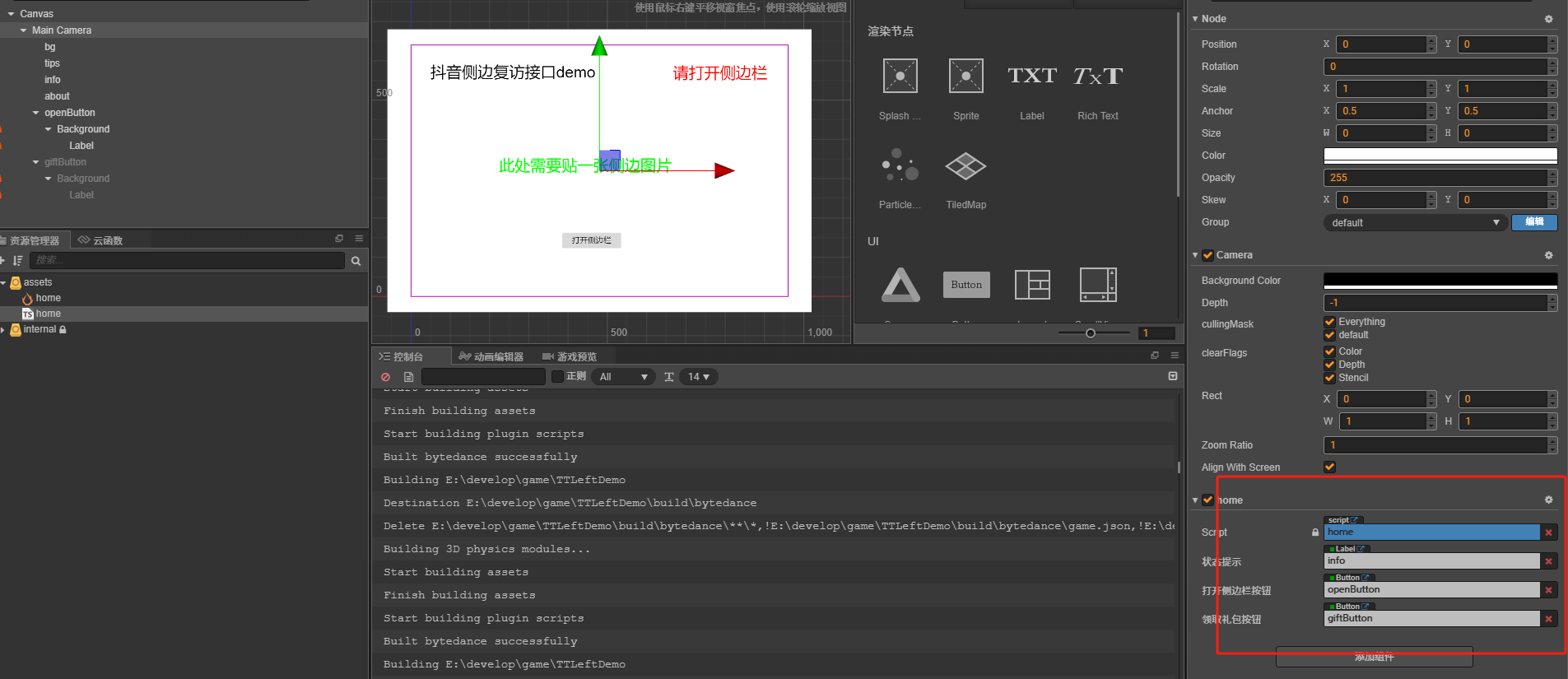
Task: Choose the Label TXT node icon
Action: coord(1032,76)
